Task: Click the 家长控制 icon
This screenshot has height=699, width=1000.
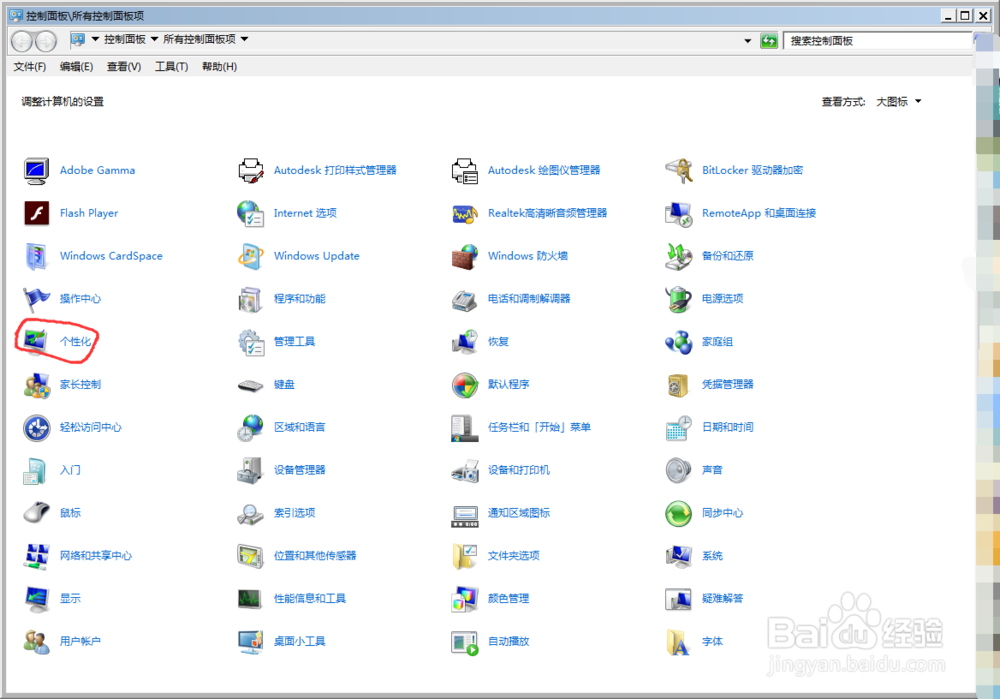Action: [36, 385]
